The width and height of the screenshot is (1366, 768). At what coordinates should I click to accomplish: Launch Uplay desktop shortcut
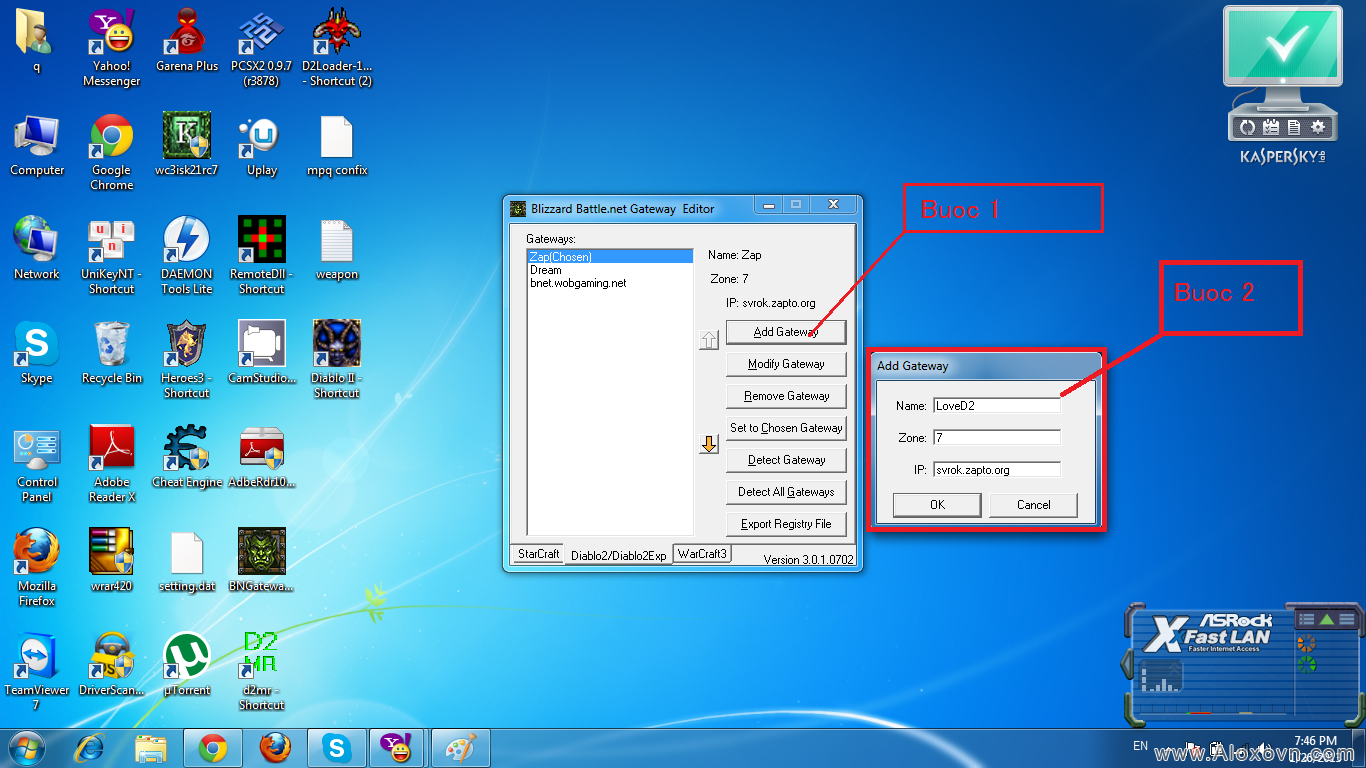coord(261,144)
